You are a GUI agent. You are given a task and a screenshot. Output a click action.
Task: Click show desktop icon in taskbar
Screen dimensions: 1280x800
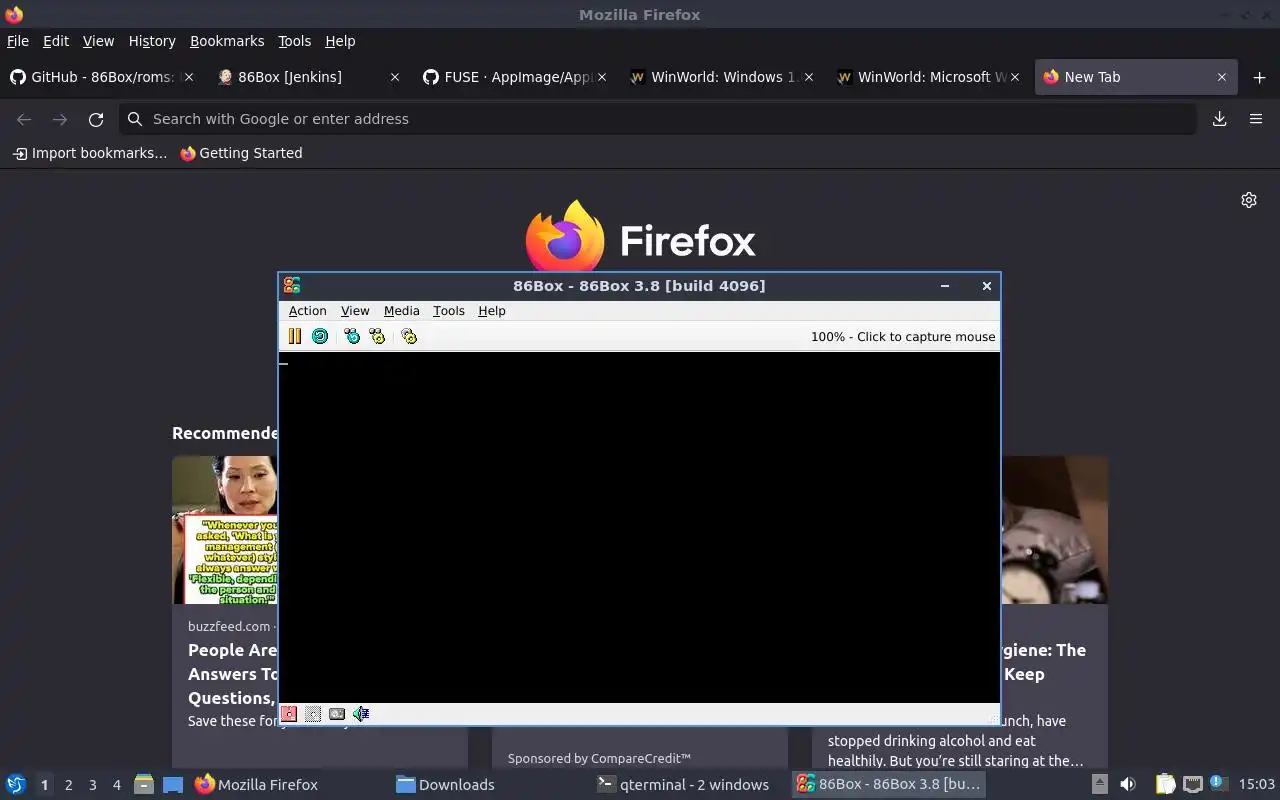click(x=172, y=784)
